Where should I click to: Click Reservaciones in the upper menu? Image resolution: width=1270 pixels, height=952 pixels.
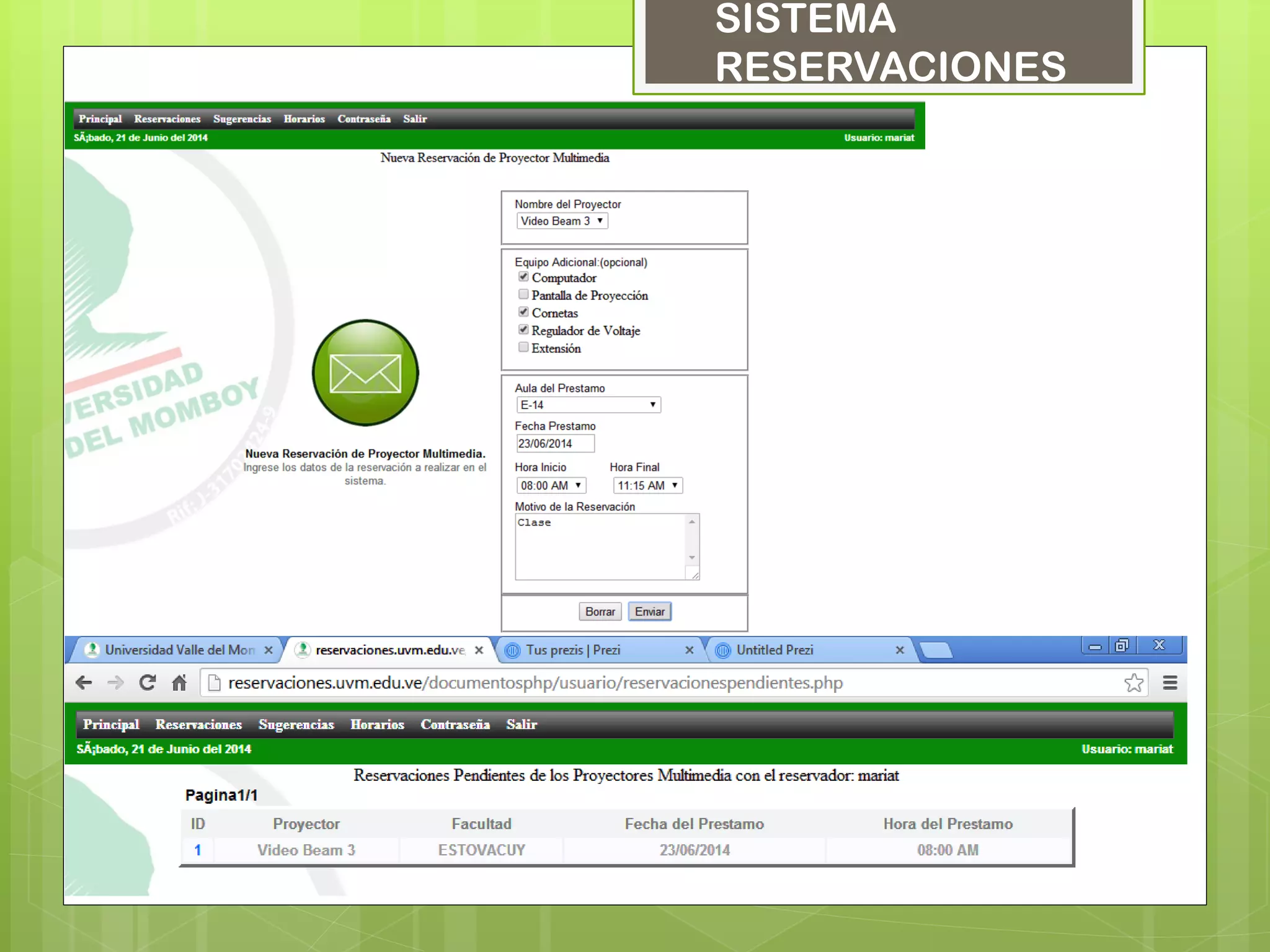pyautogui.click(x=167, y=119)
